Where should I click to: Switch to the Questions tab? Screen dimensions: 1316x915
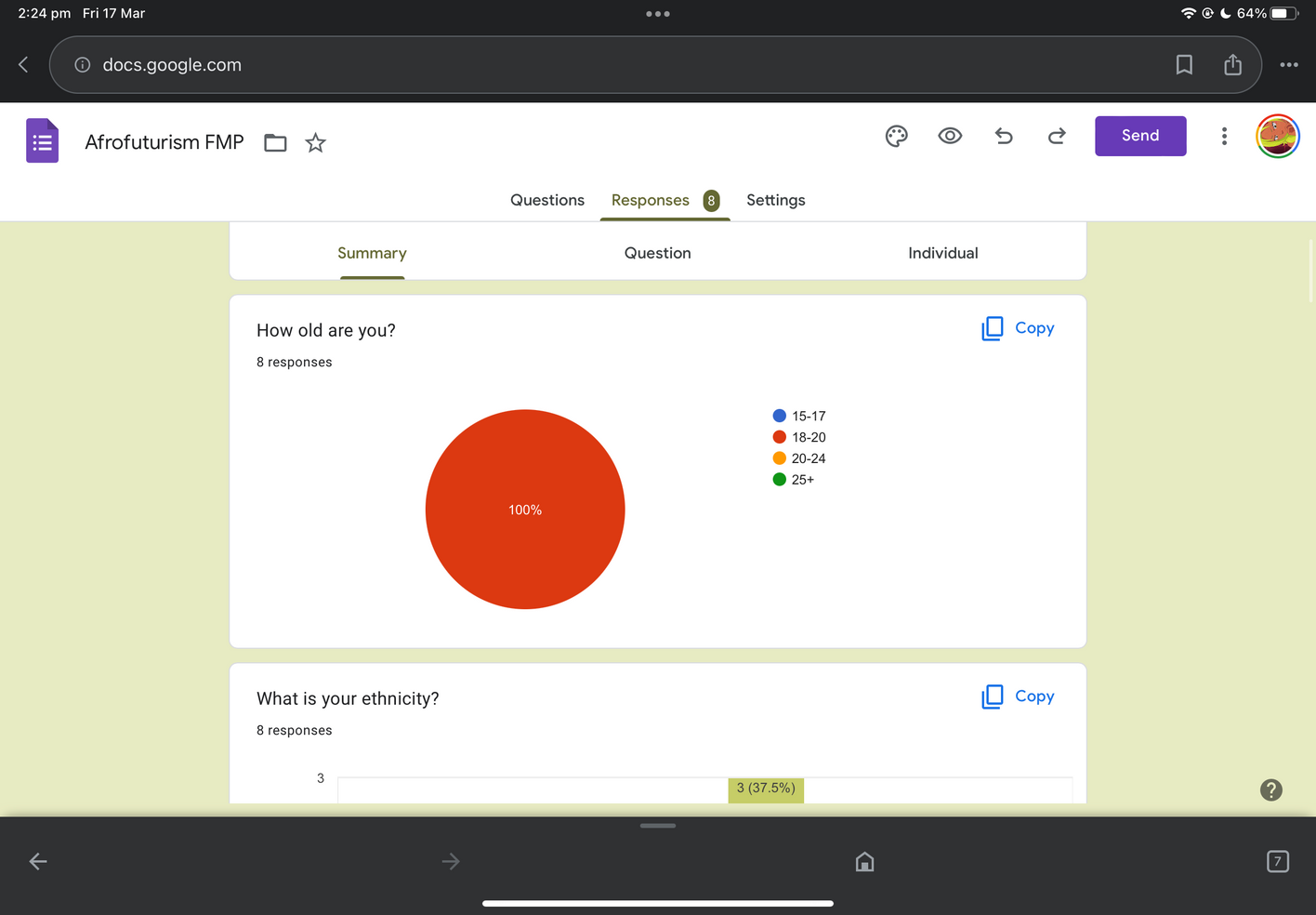(546, 200)
